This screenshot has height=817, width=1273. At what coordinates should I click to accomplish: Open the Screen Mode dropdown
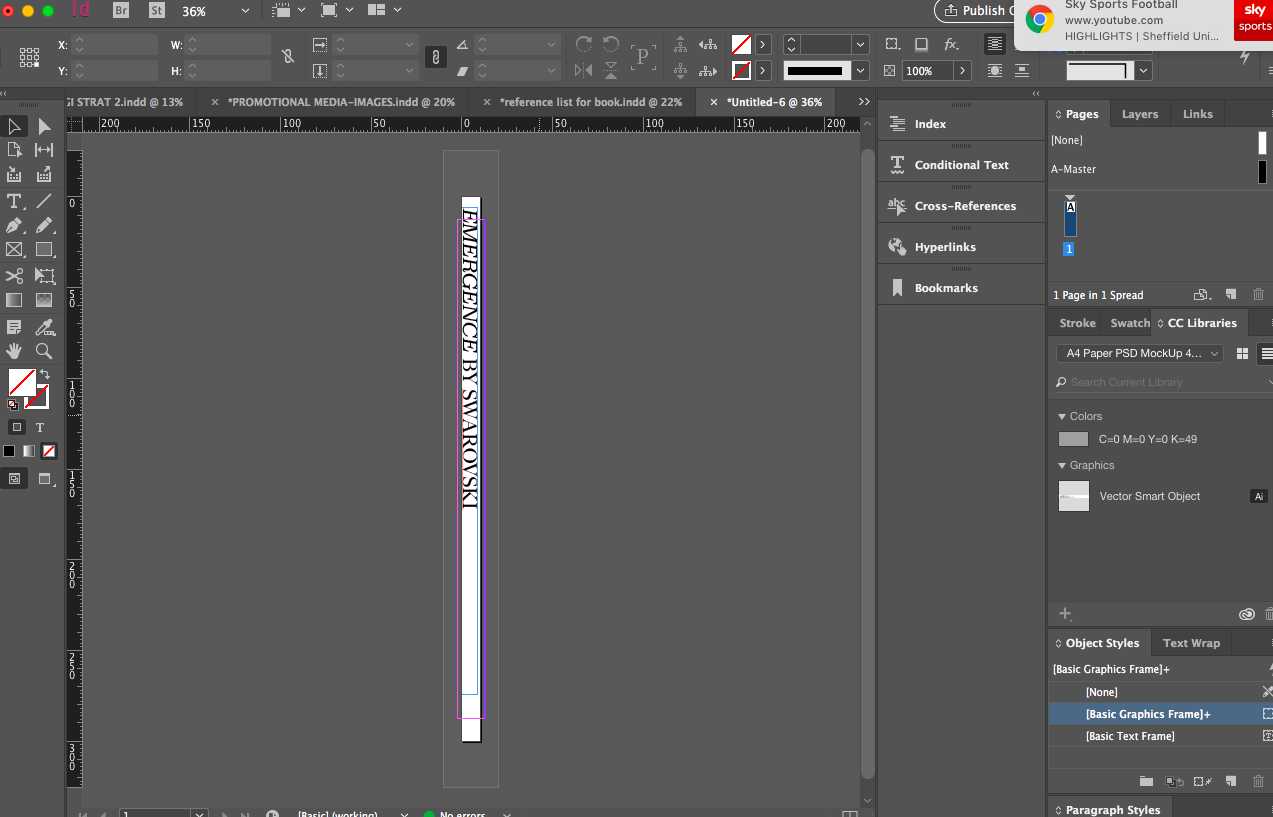coord(335,11)
